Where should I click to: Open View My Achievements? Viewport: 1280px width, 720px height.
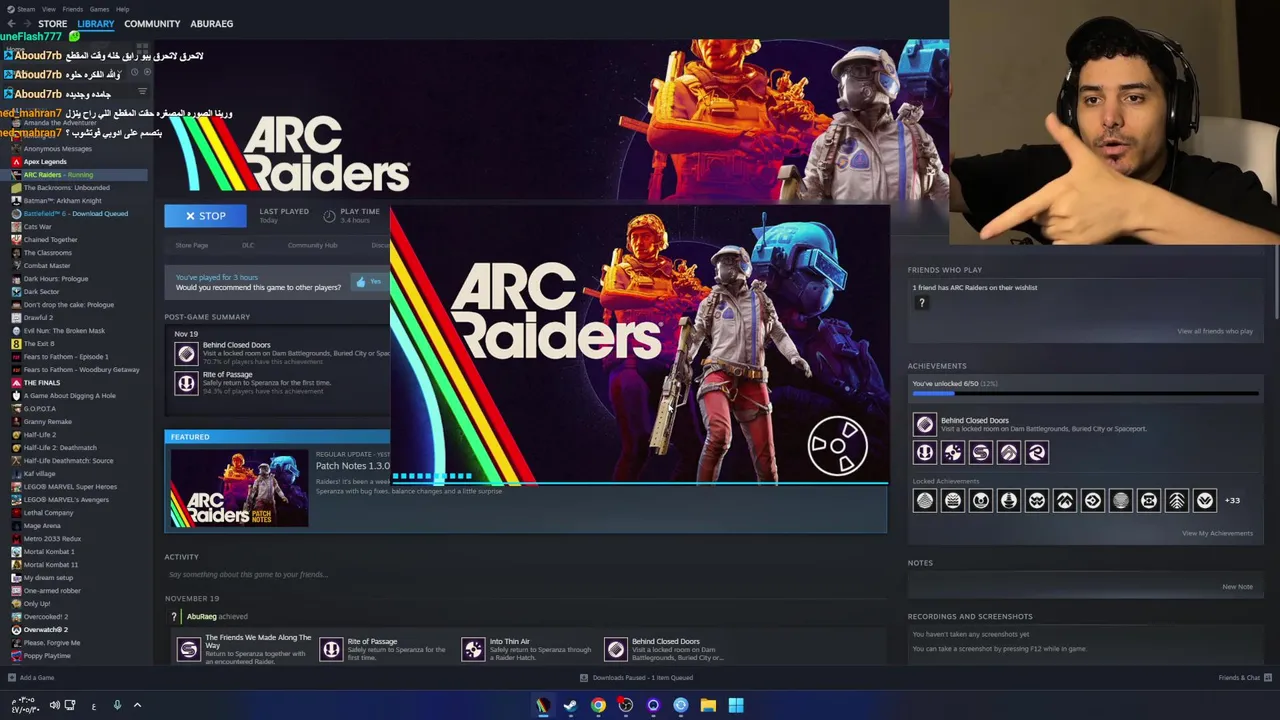1217,533
